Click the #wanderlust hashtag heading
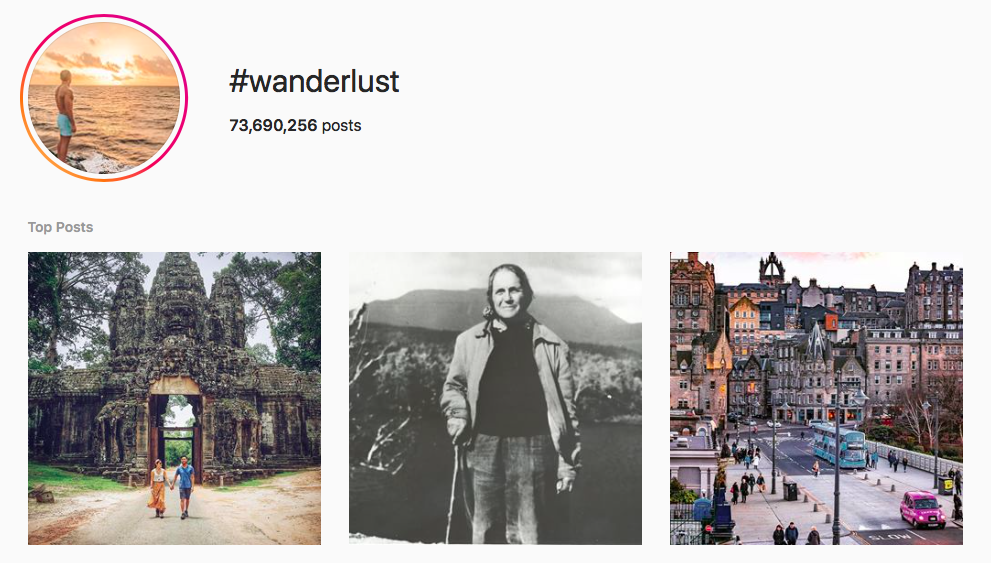Image resolution: width=991 pixels, height=563 pixels. pyautogui.click(x=314, y=82)
